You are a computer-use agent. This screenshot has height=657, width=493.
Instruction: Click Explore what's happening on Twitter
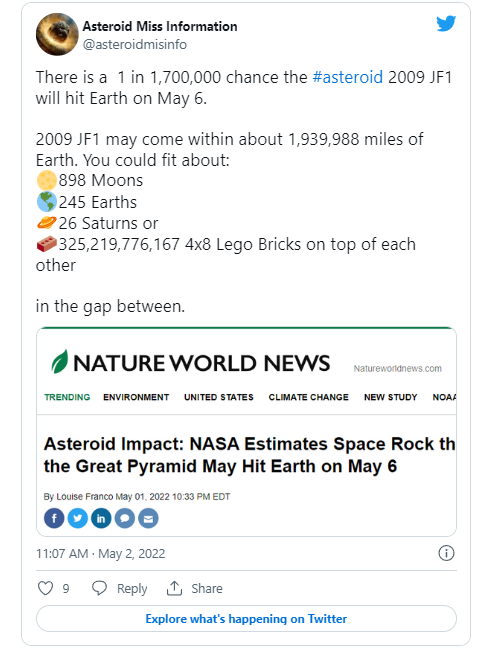(x=246, y=618)
